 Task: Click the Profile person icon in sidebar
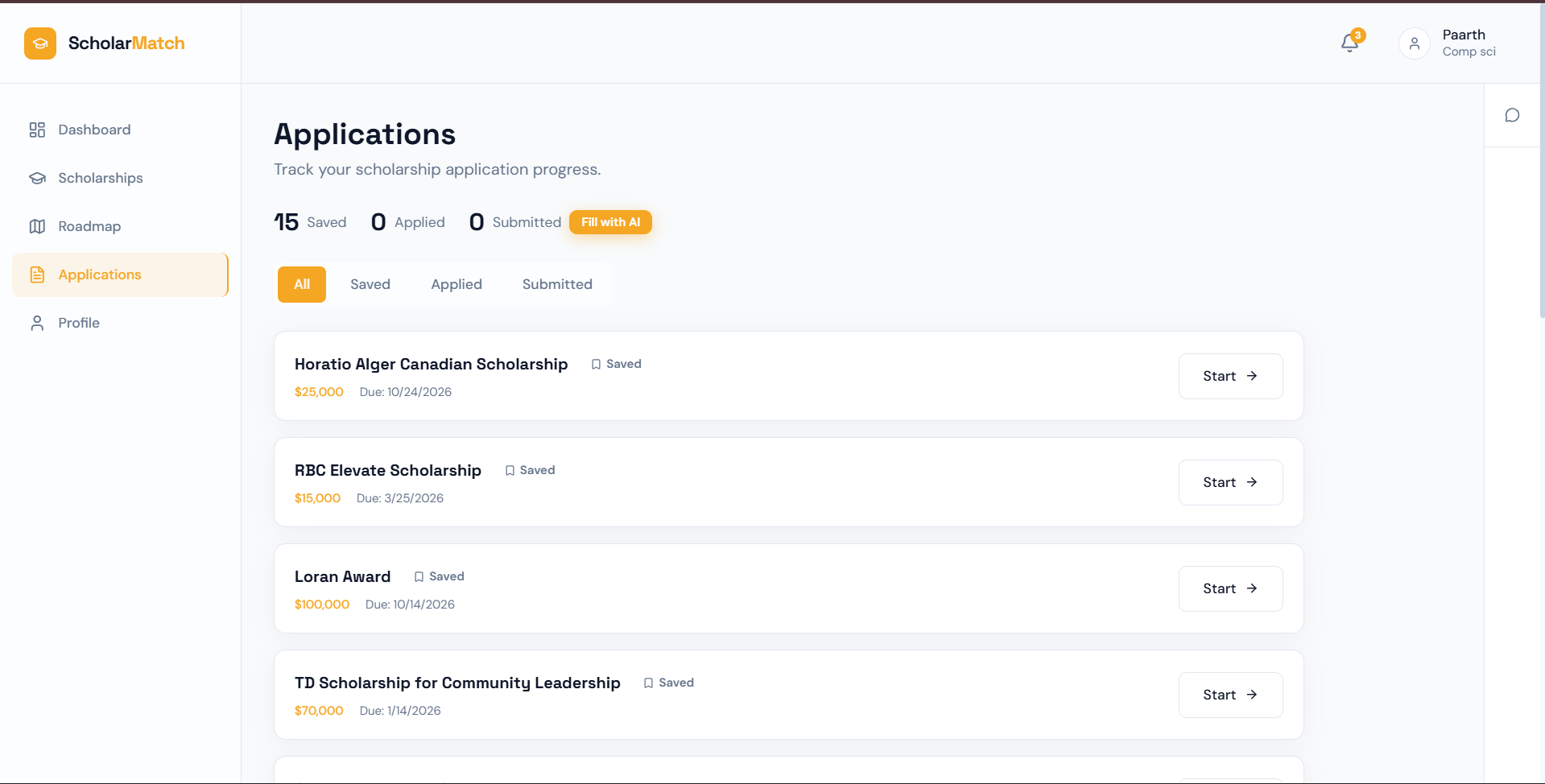coord(37,323)
